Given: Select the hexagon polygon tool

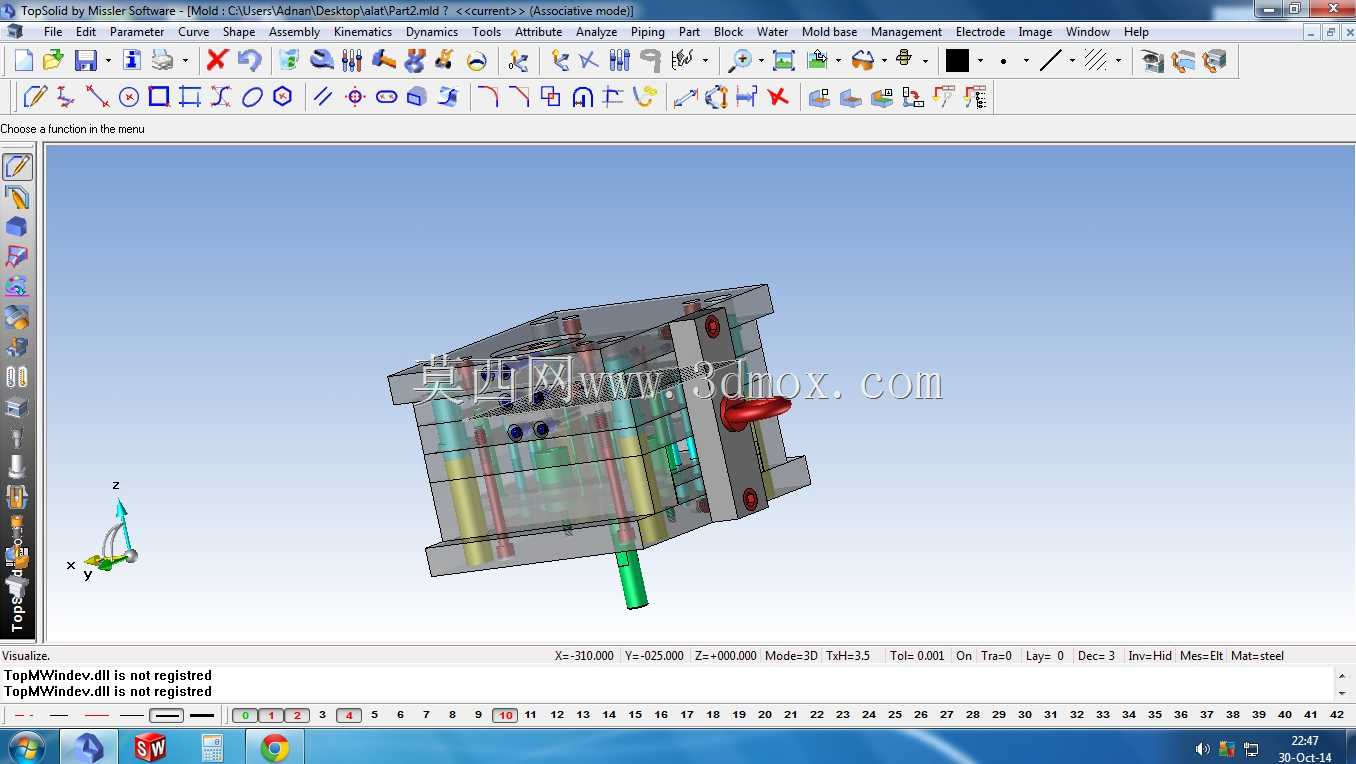Looking at the screenshot, I should [x=283, y=97].
